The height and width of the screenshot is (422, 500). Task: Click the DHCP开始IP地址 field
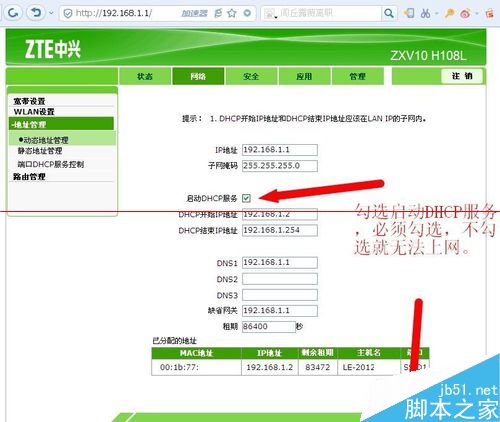(x=280, y=214)
